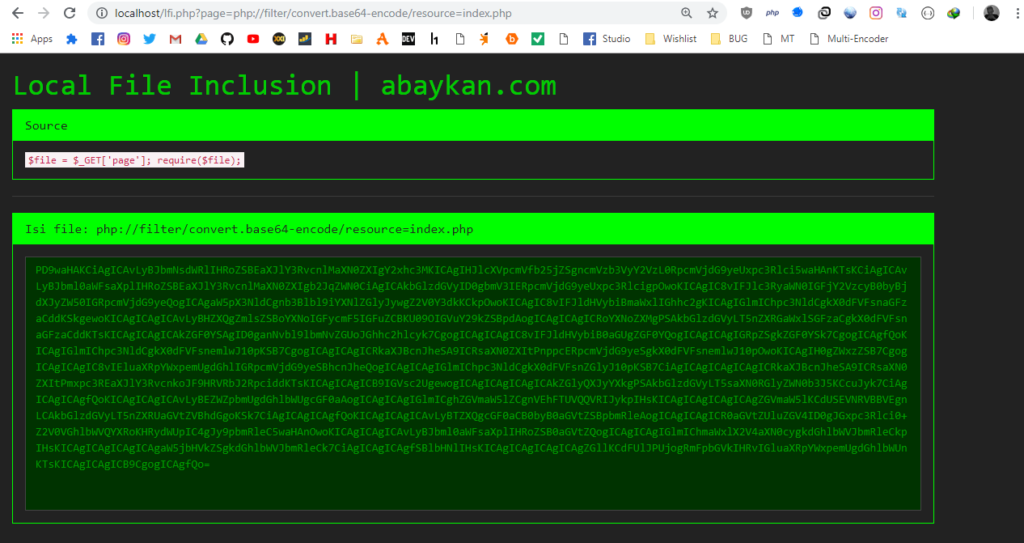This screenshot has width=1024, height=543.
Task: Open the Apps shortcut in bookmarks bar
Action: point(32,39)
